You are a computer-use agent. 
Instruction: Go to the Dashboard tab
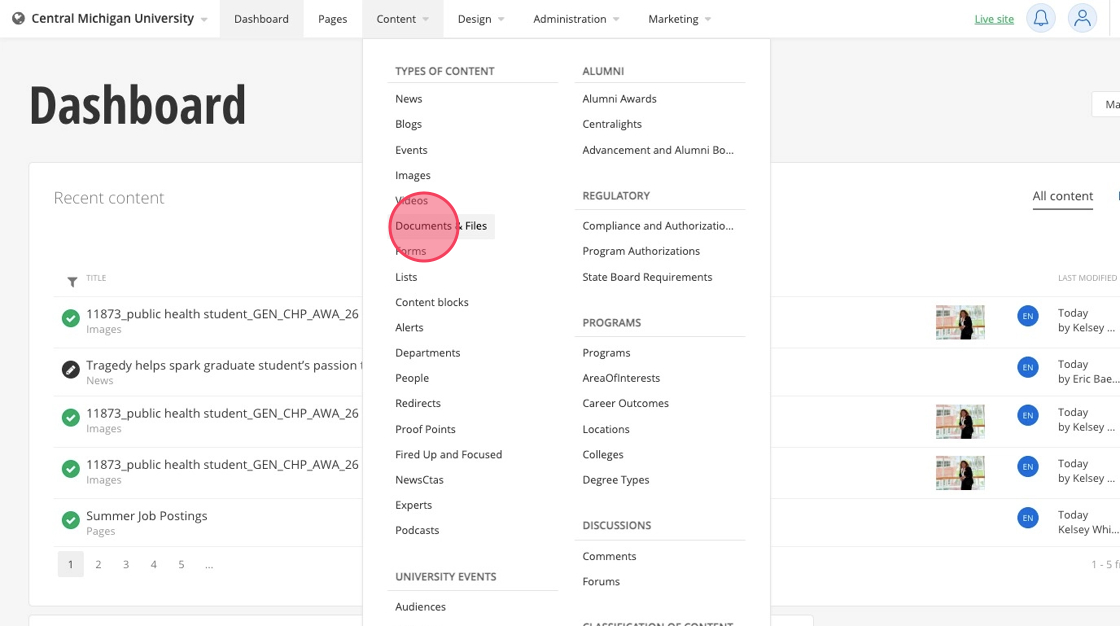[x=261, y=19]
